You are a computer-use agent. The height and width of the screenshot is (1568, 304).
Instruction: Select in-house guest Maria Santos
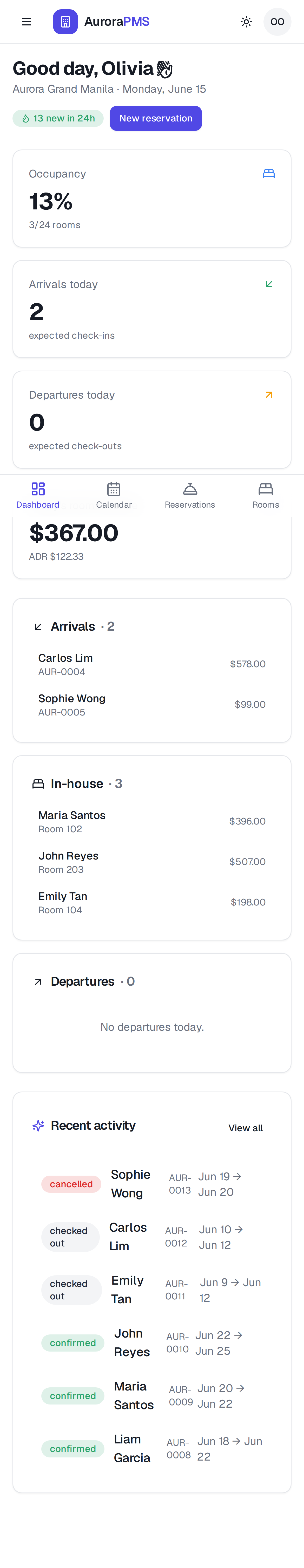pos(152,822)
